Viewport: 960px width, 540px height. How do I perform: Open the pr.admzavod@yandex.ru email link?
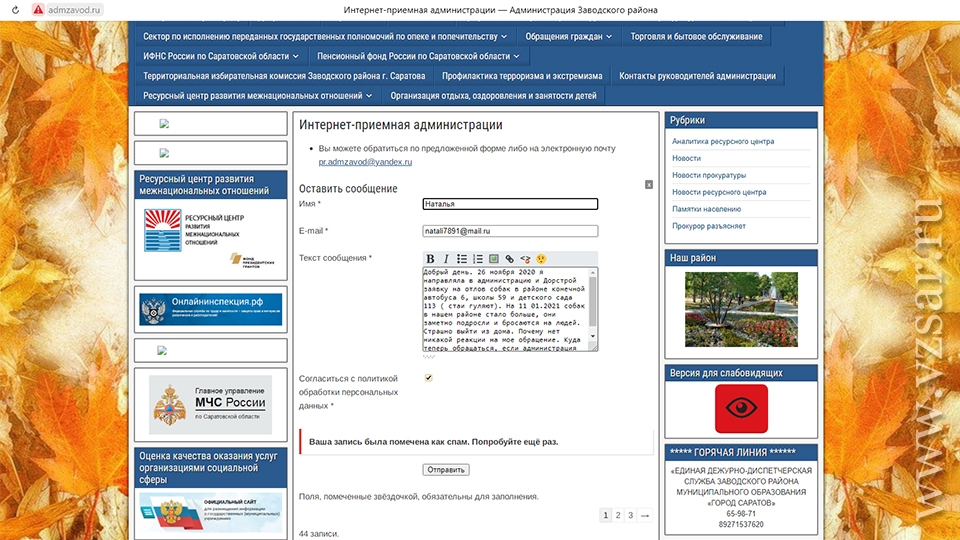point(365,162)
